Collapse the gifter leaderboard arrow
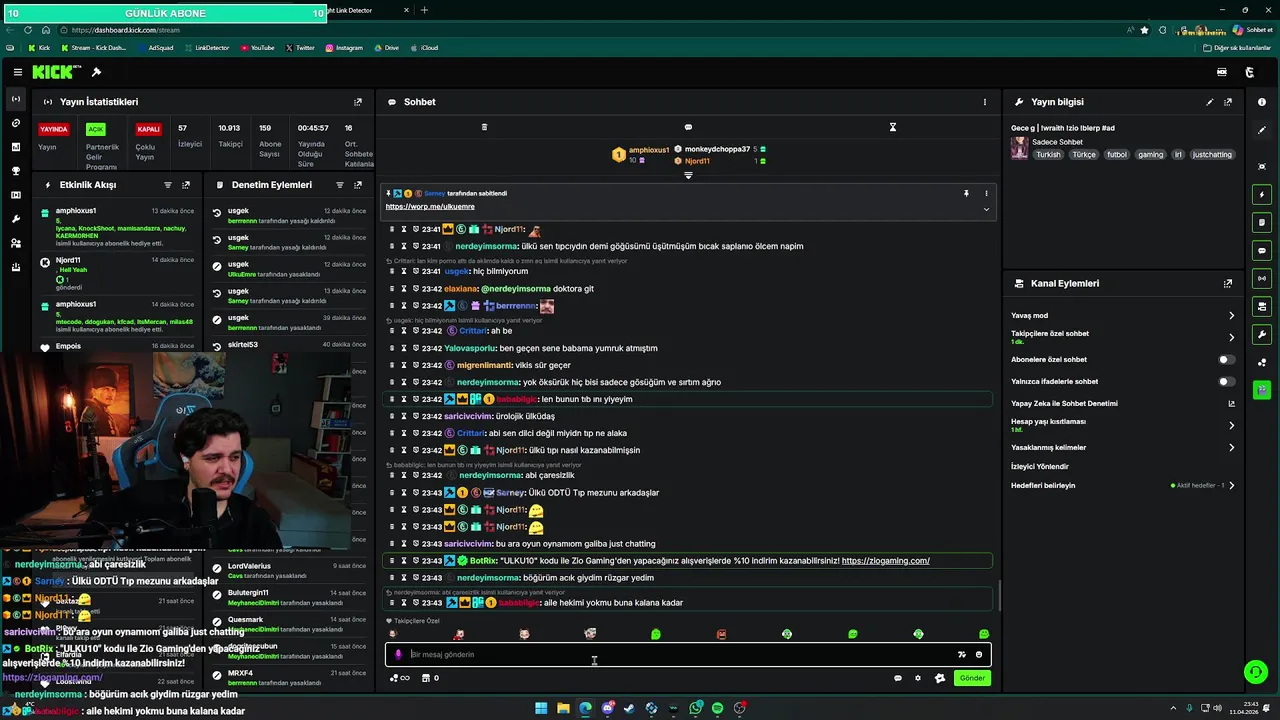The width and height of the screenshot is (1280, 720). point(688,176)
